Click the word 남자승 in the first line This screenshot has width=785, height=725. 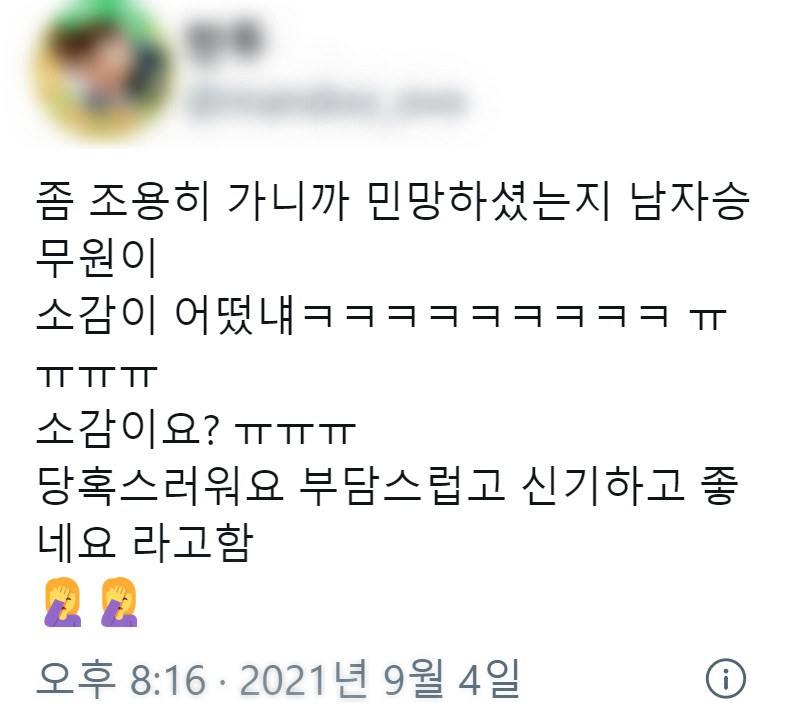tap(690, 202)
